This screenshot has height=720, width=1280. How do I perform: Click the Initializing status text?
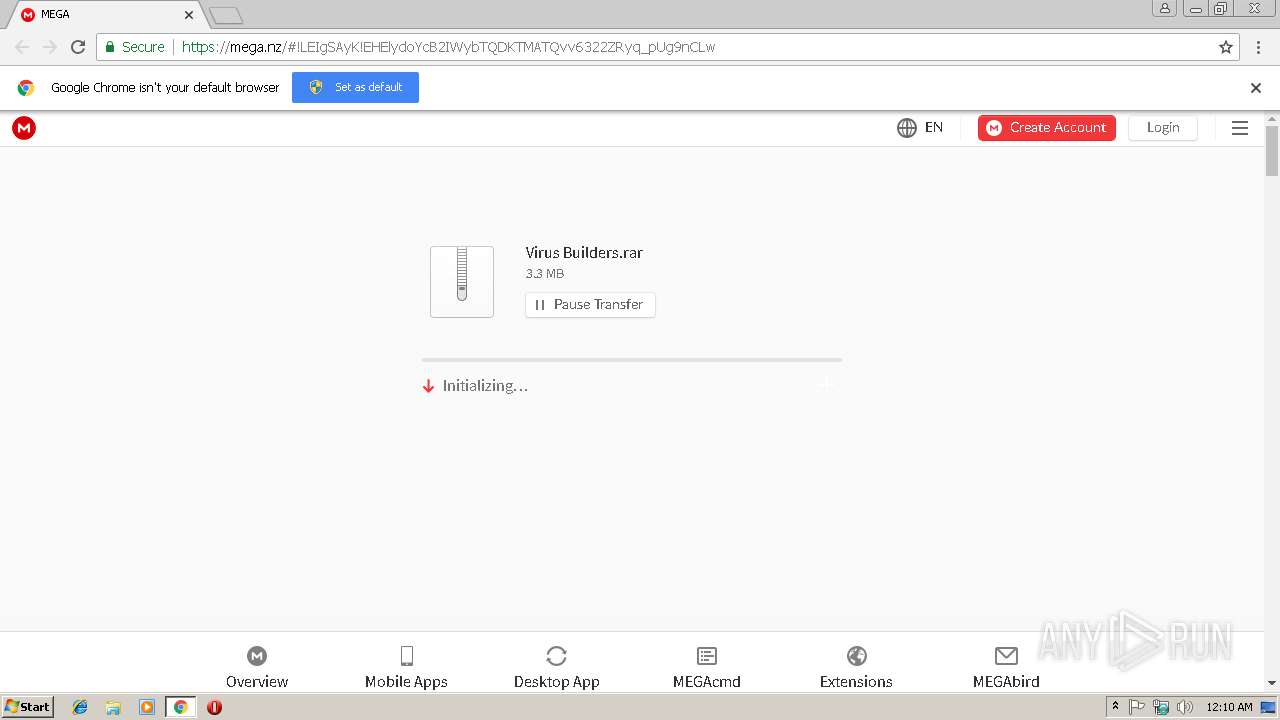click(485, 386)
